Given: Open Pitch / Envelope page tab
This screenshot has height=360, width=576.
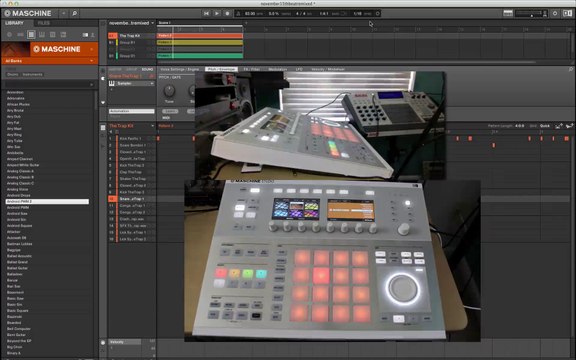Looking at the screenshot, I should (x=221, y=69).
